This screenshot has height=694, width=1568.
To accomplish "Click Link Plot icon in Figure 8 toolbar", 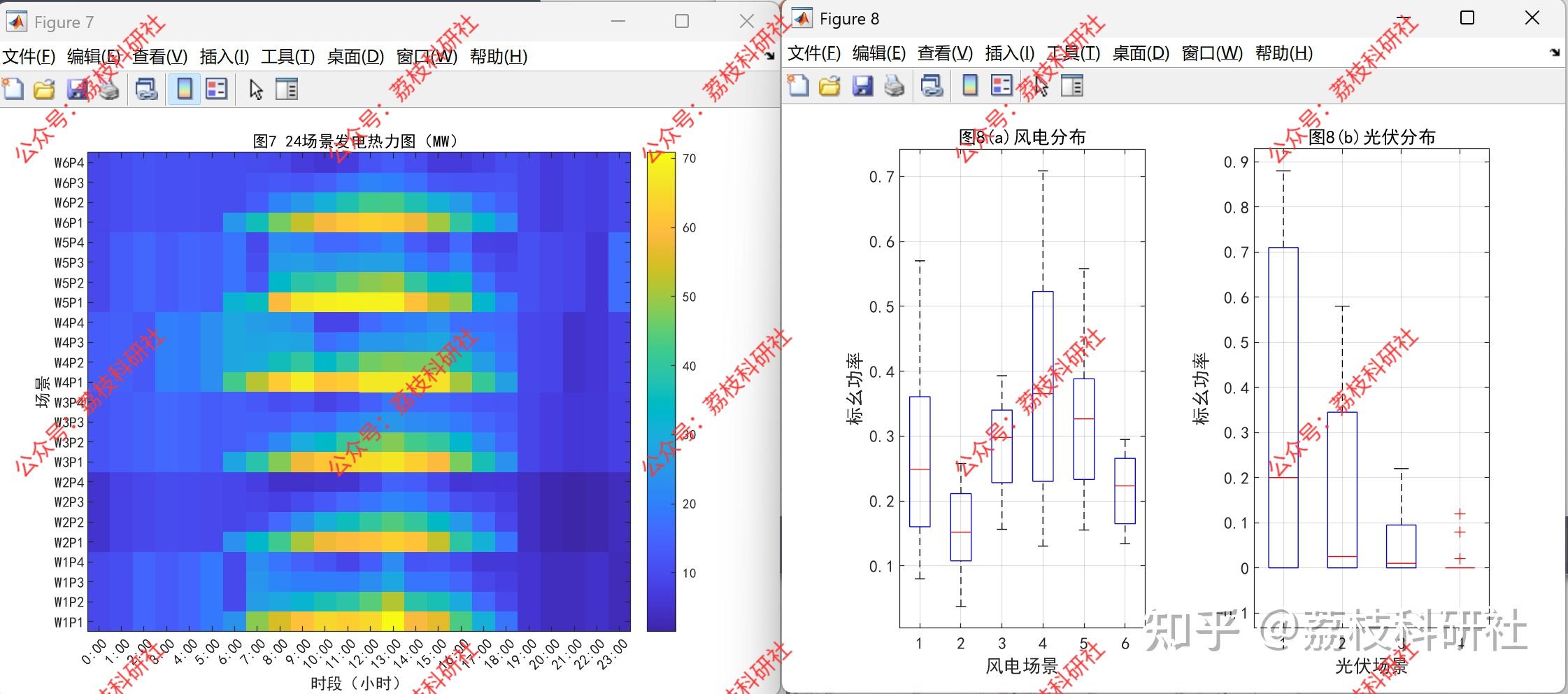I will coord(932,86).
